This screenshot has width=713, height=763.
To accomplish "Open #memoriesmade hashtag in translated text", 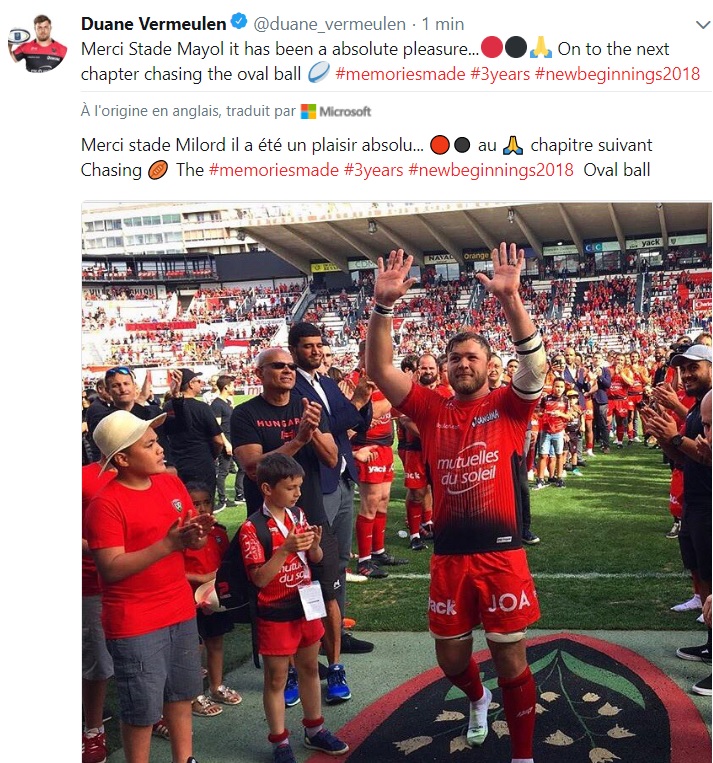I will (274, 170).
